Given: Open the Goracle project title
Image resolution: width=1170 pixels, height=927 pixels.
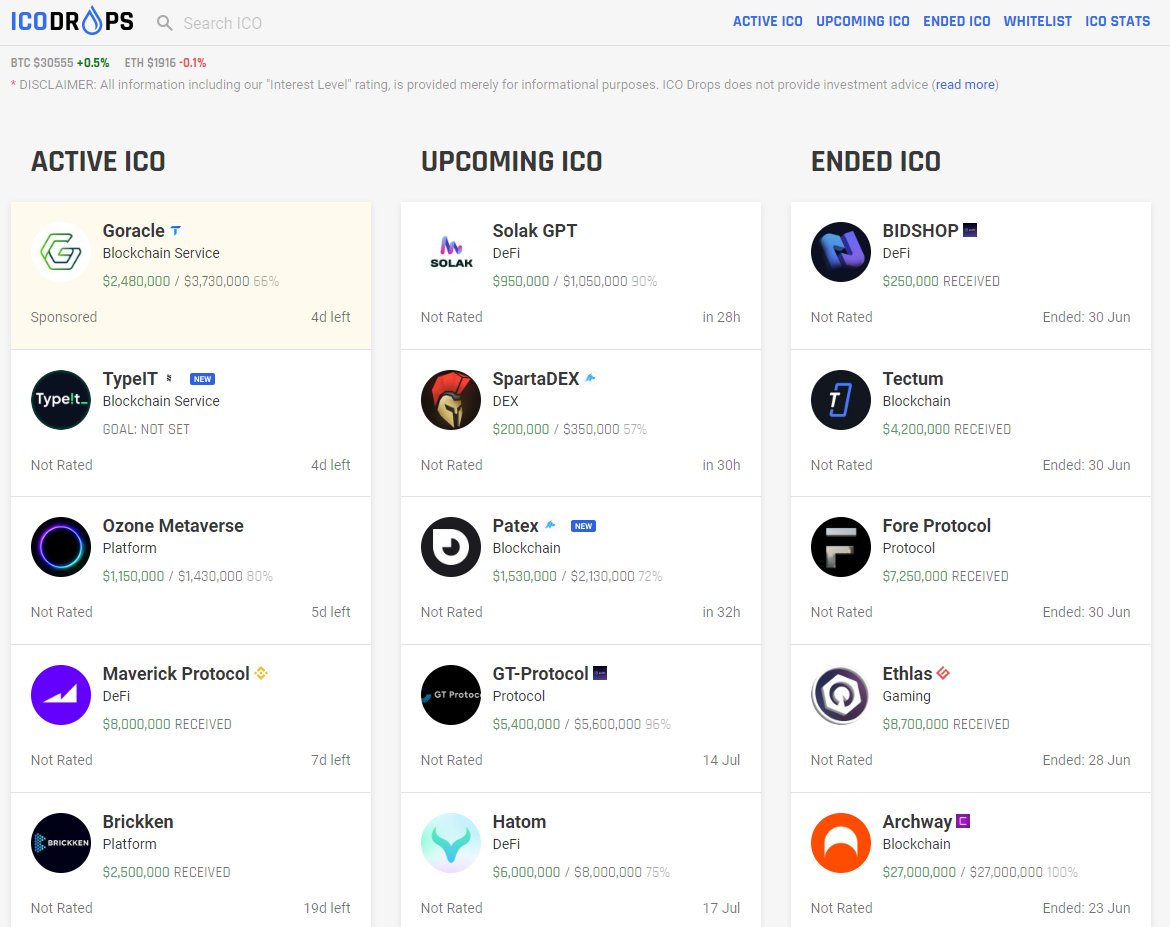Looking at the screenshot, I should 134,231.
